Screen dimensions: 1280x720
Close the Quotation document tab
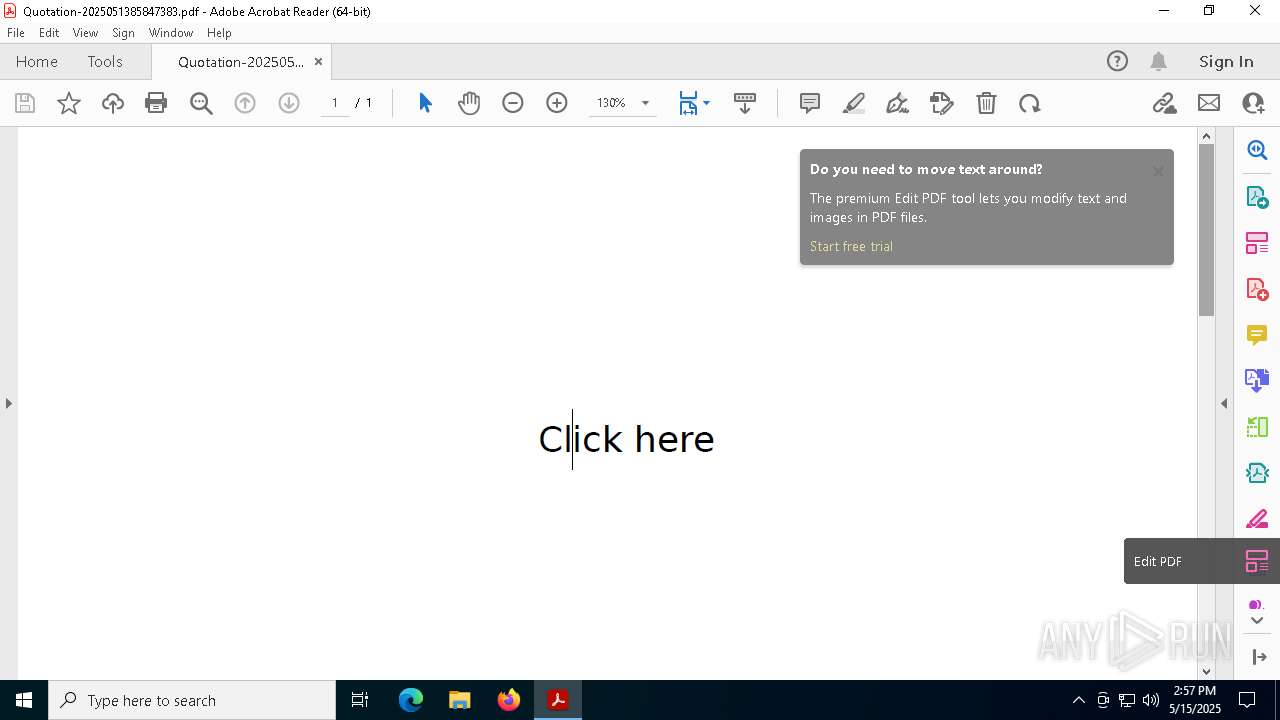tap(318, 62)
